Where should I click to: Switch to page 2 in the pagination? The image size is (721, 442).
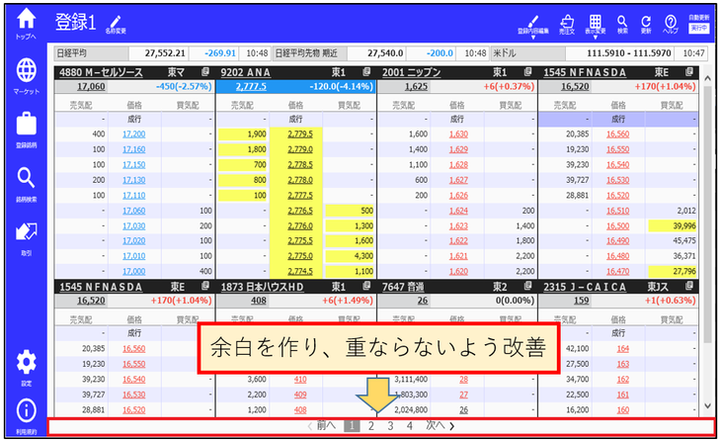click(x=371, y=426)
